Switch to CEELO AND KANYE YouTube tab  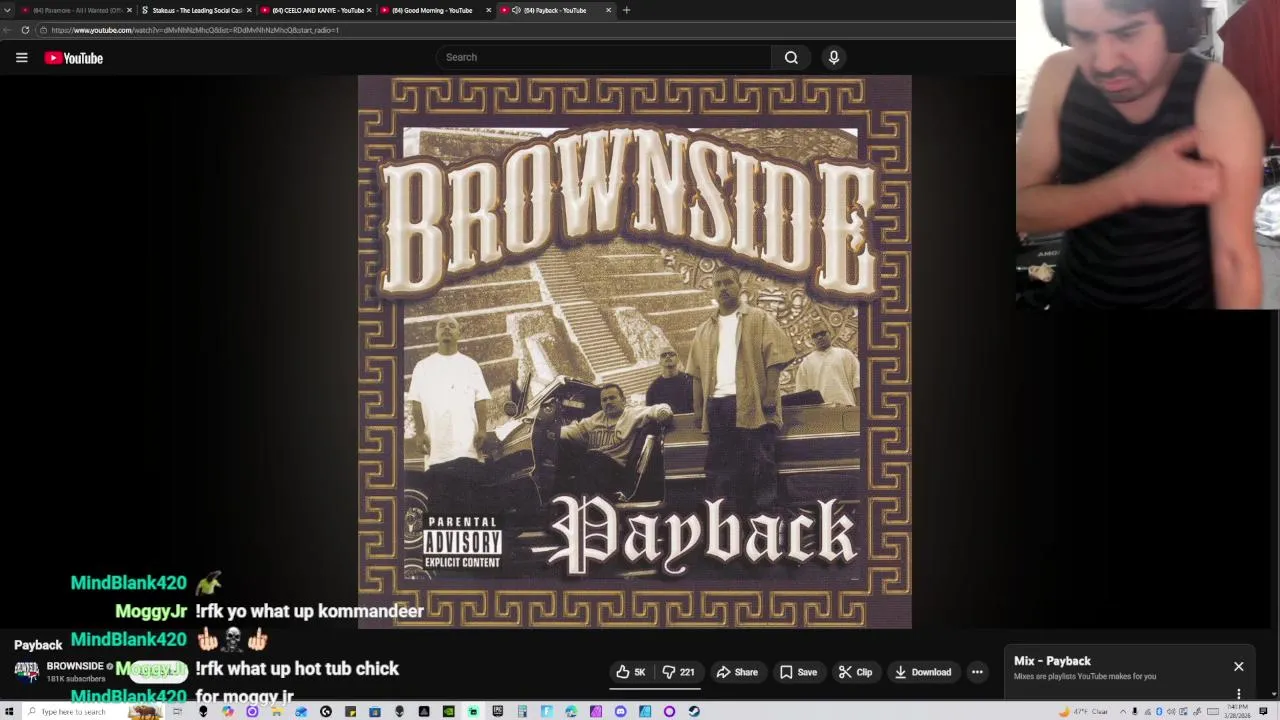(317, 10)
